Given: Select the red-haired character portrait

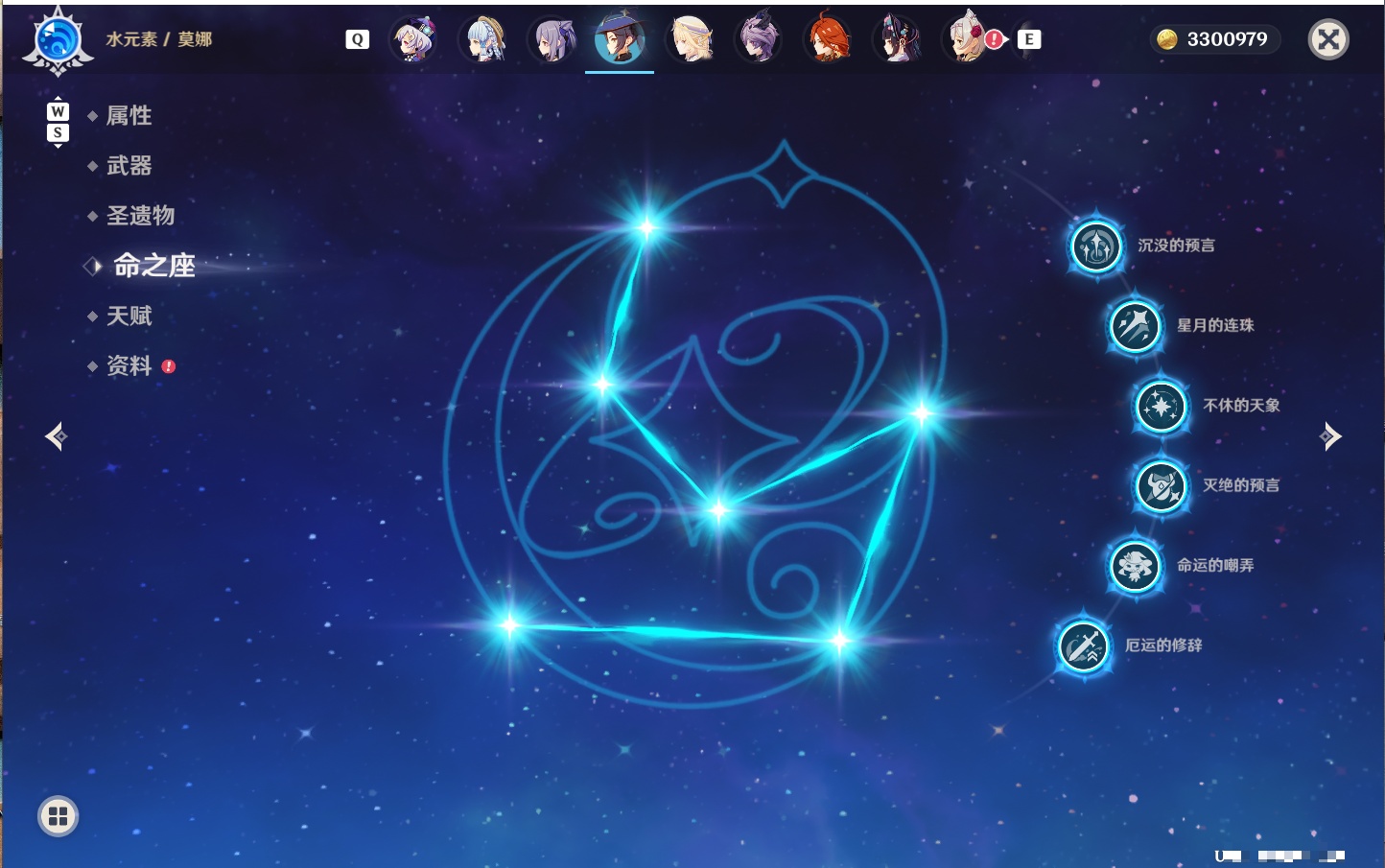Looking at the screenshot, I should pyautogui.click(x=827, y=39).
